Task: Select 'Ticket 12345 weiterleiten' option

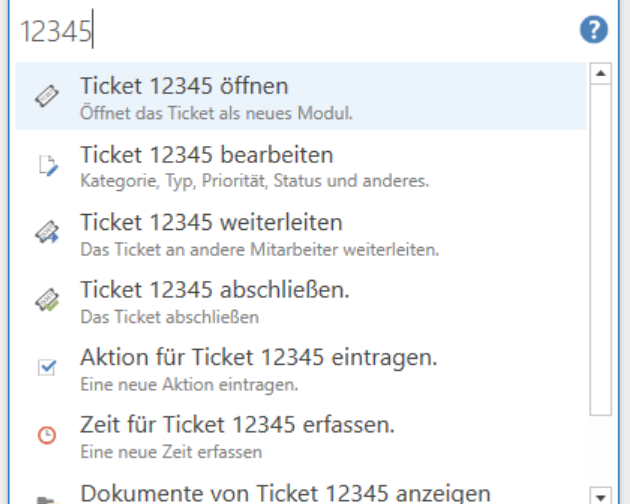Action: tap(211, 222)
